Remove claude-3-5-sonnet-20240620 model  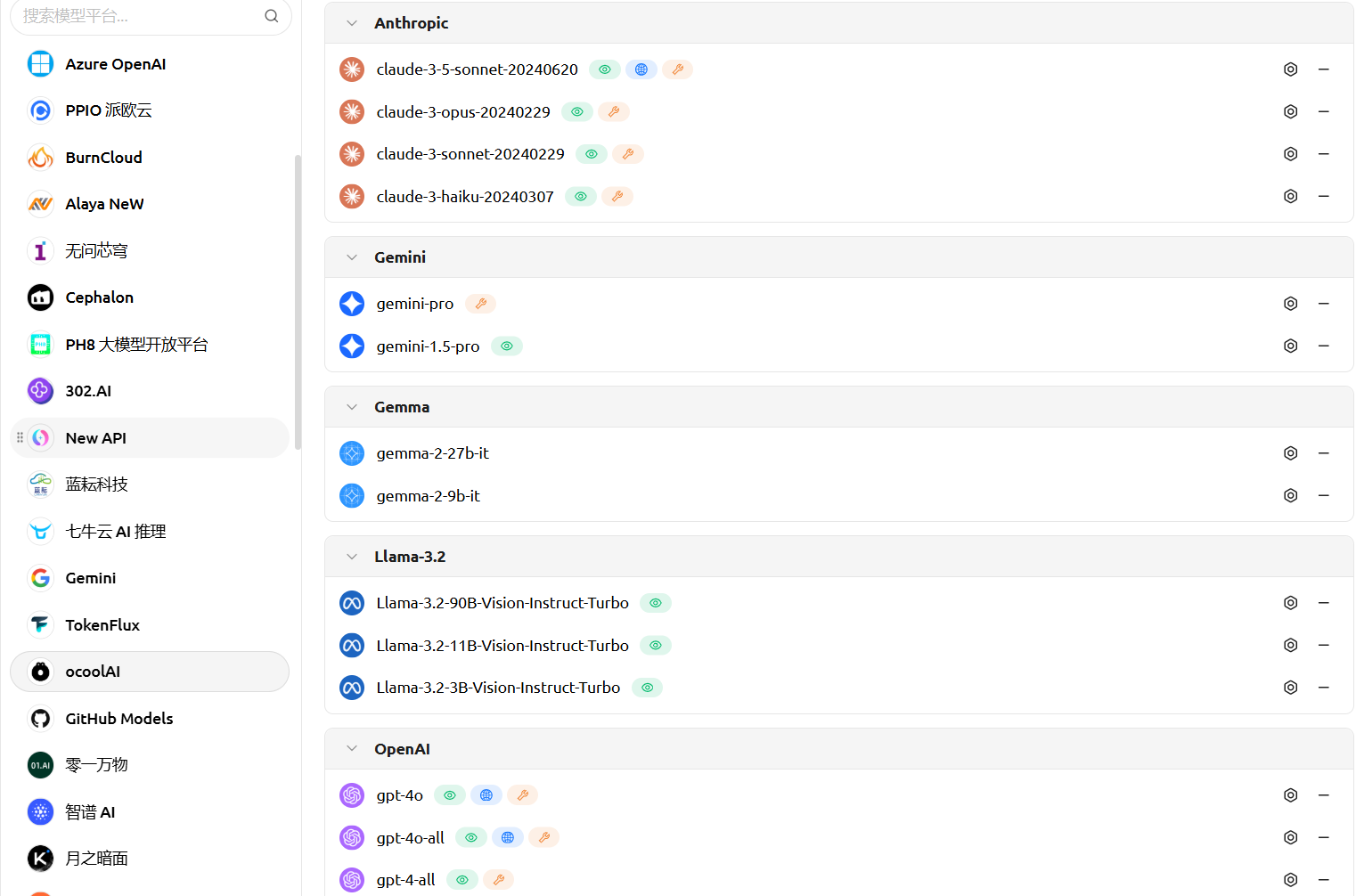click(x=1324, y=69)
